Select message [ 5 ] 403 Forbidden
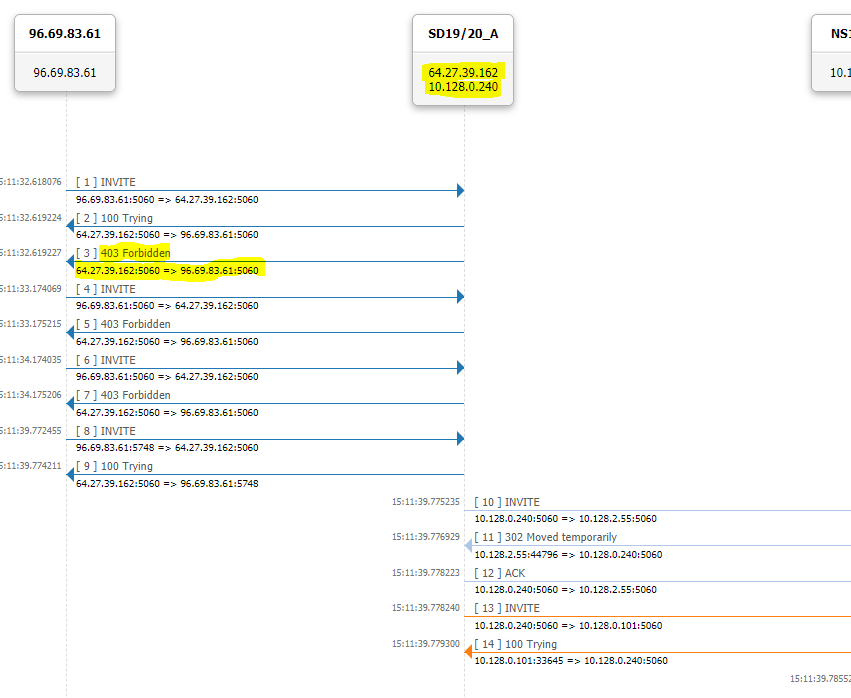Image resolution: width=851 pixels, height=698 pixels. coord(134,324)
